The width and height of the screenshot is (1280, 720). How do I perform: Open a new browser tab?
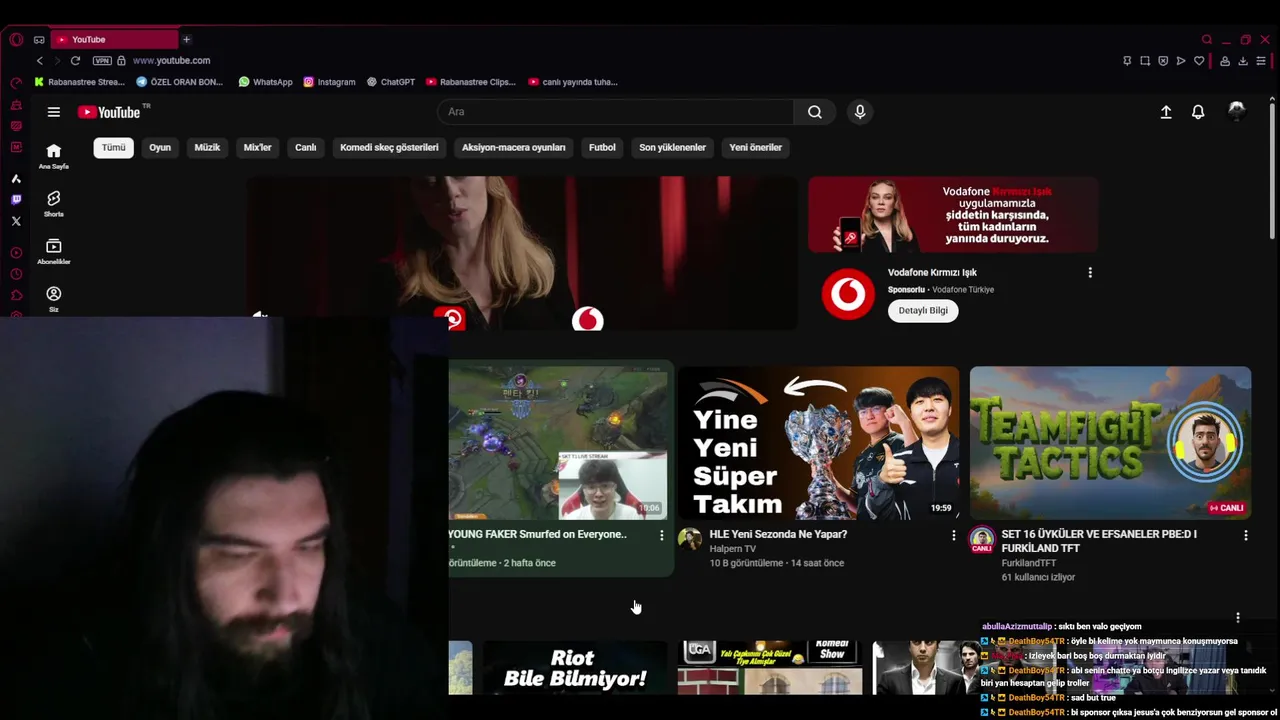click(x=186, y=39)
